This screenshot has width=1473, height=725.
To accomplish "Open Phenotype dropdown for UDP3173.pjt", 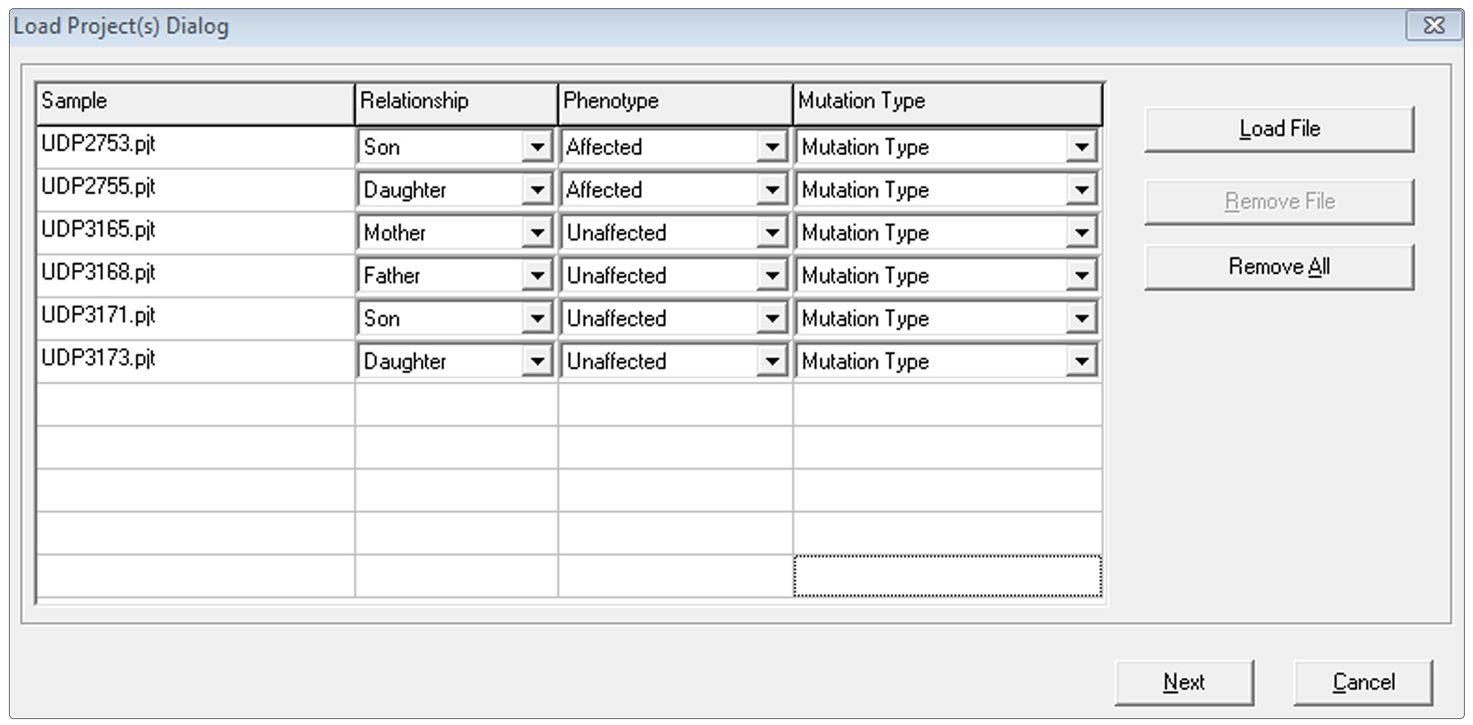I will coord(771,363).
